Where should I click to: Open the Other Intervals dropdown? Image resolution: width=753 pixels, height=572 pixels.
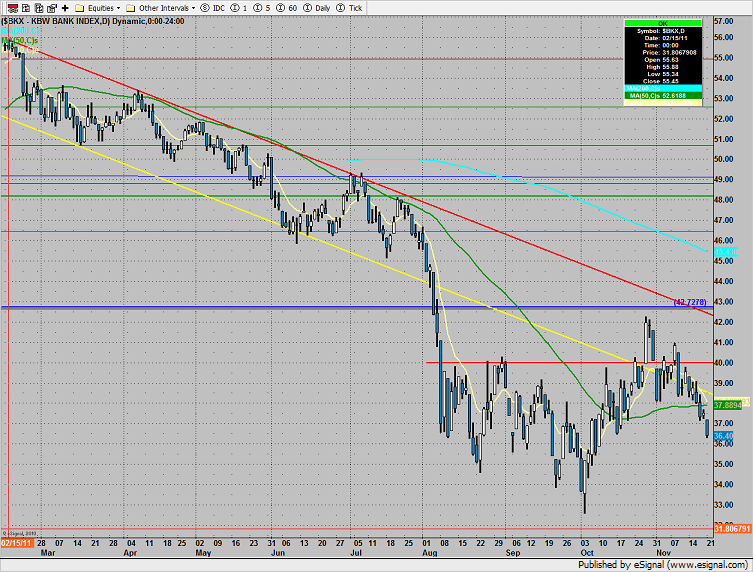tap(160, 8)
